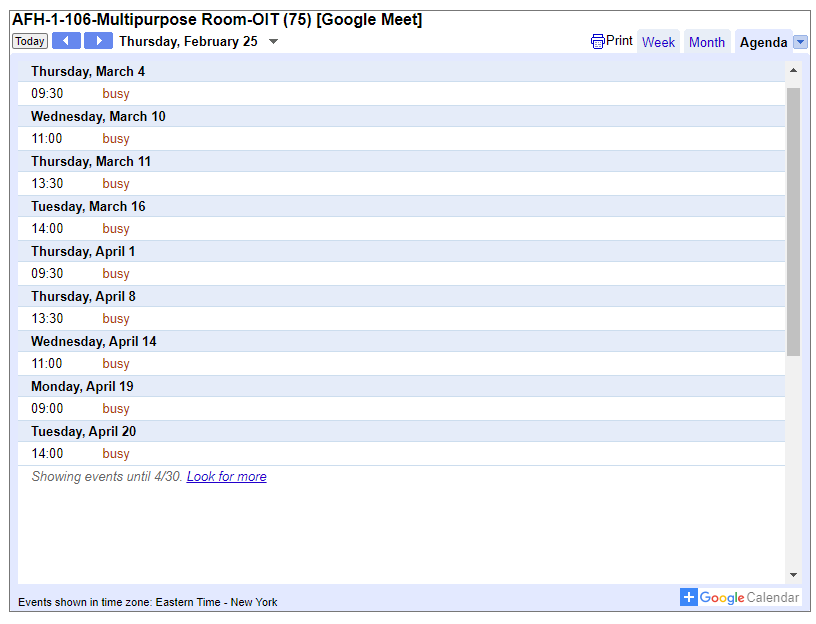Click the agenda vertical scrollbar thumb
This screenshot has height=624, width=816.
point(793,222)
